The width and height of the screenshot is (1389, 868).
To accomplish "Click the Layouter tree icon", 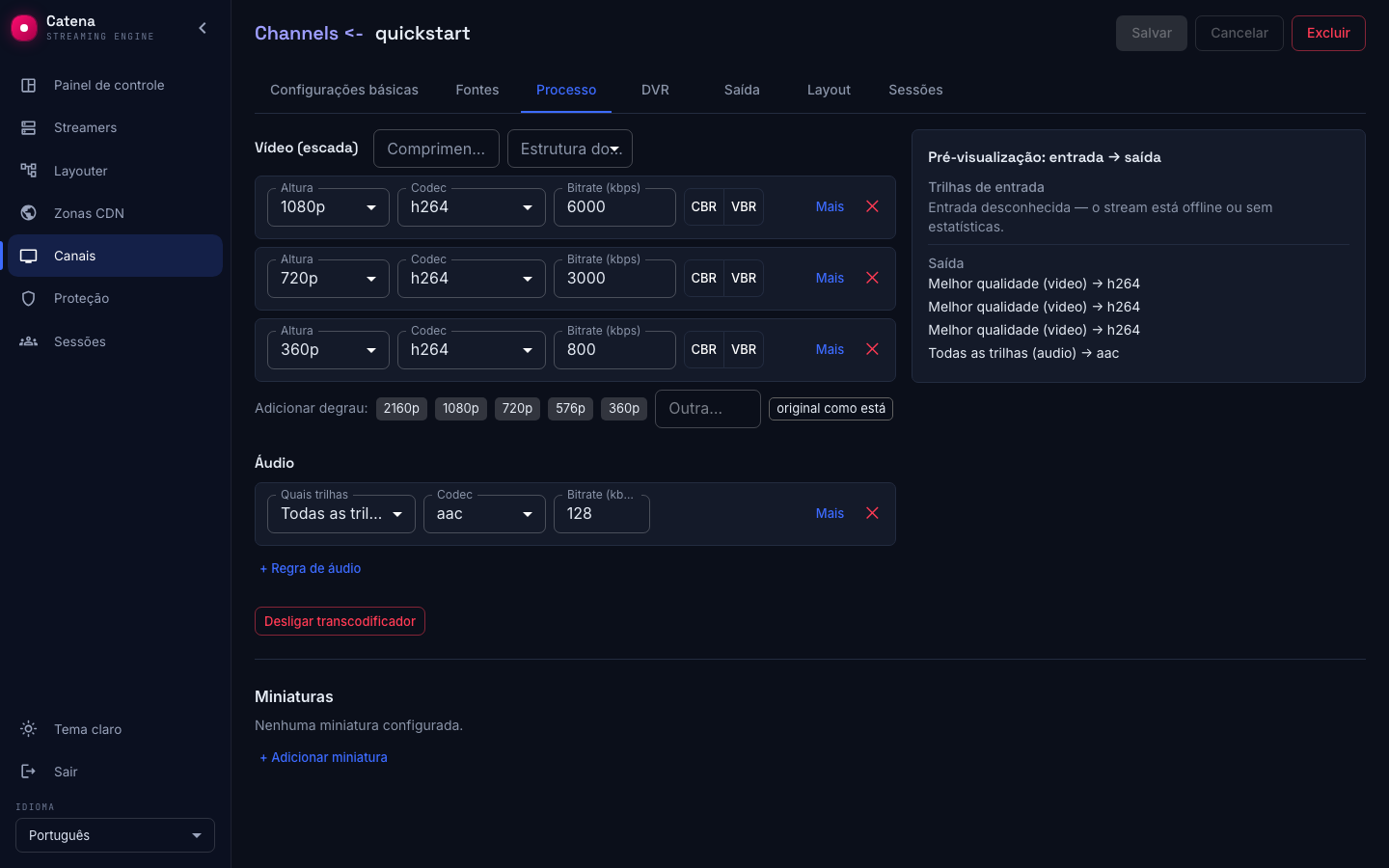I will pos(29,171).
